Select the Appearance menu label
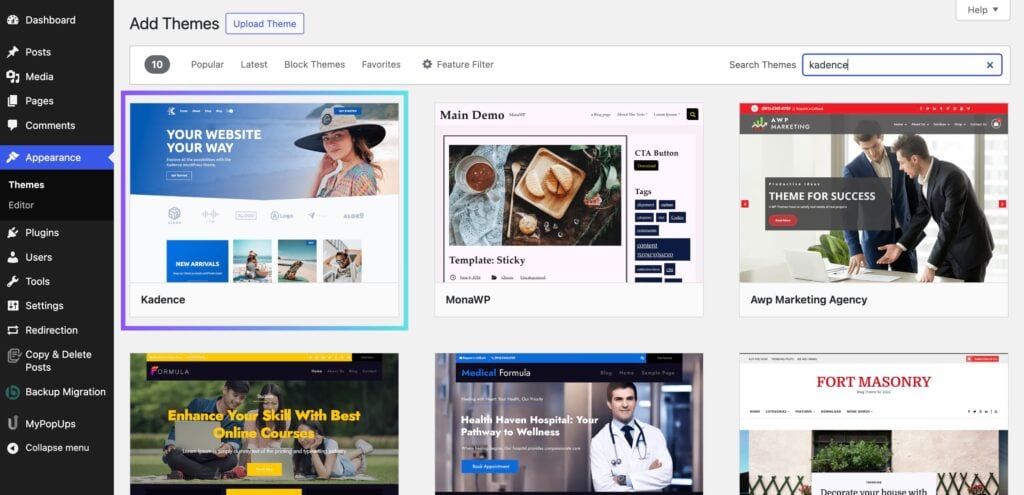Viewport: 1024px width, 495px height. click(x=53, y=157)
